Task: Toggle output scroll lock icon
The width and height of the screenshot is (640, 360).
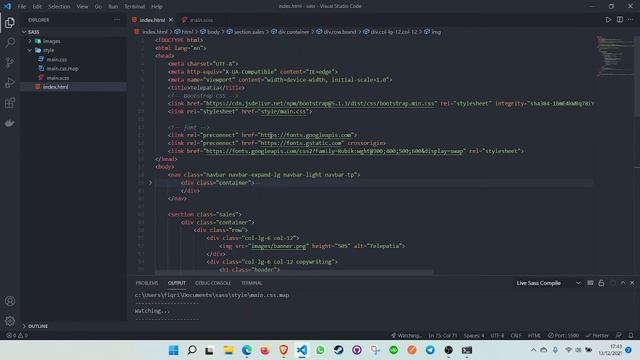Action: click(x=601, y=283)
